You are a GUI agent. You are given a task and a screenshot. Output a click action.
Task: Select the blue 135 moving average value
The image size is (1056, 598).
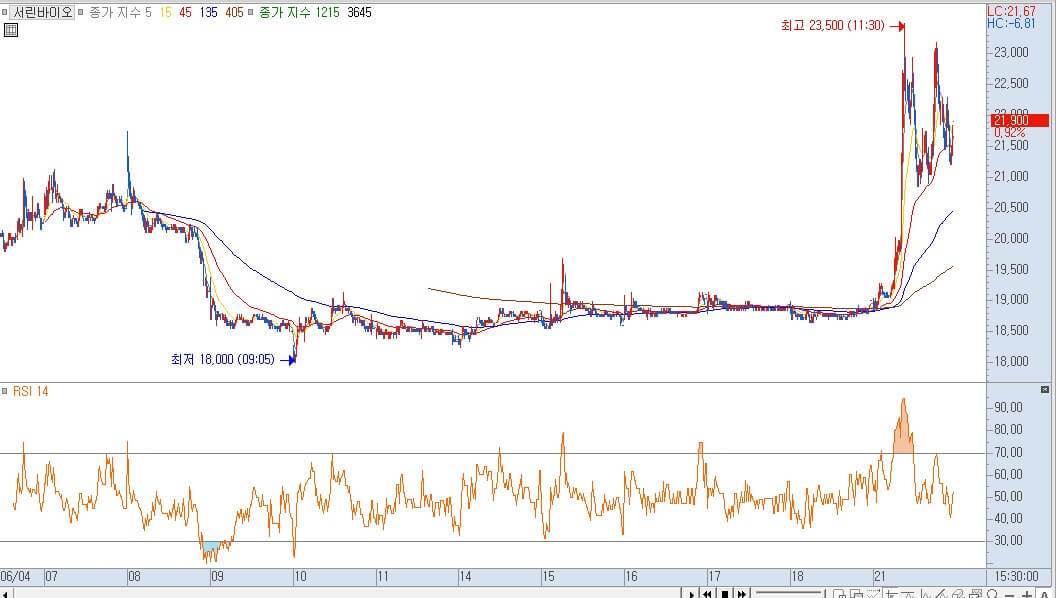209,12
